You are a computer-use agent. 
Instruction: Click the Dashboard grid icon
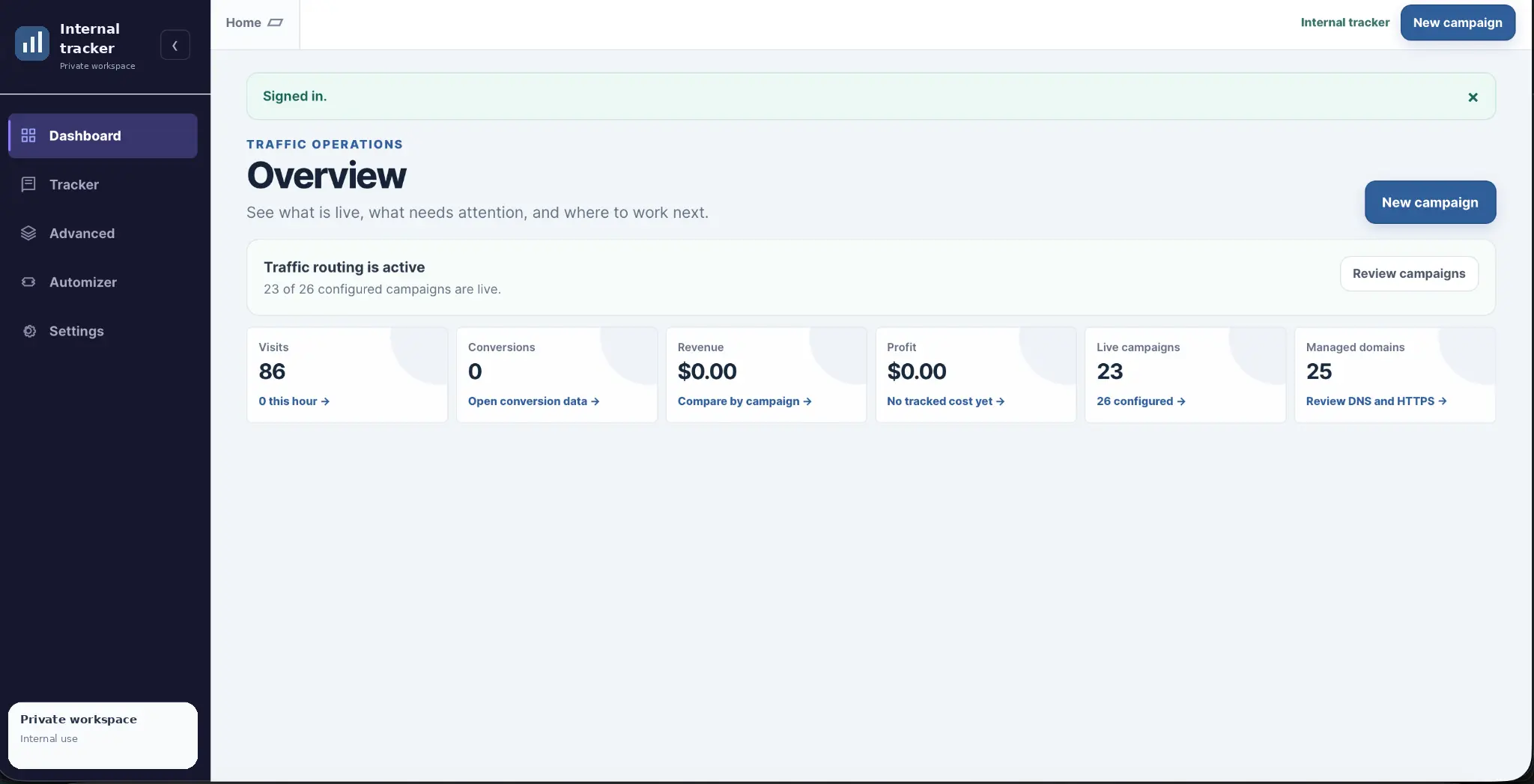28,136
